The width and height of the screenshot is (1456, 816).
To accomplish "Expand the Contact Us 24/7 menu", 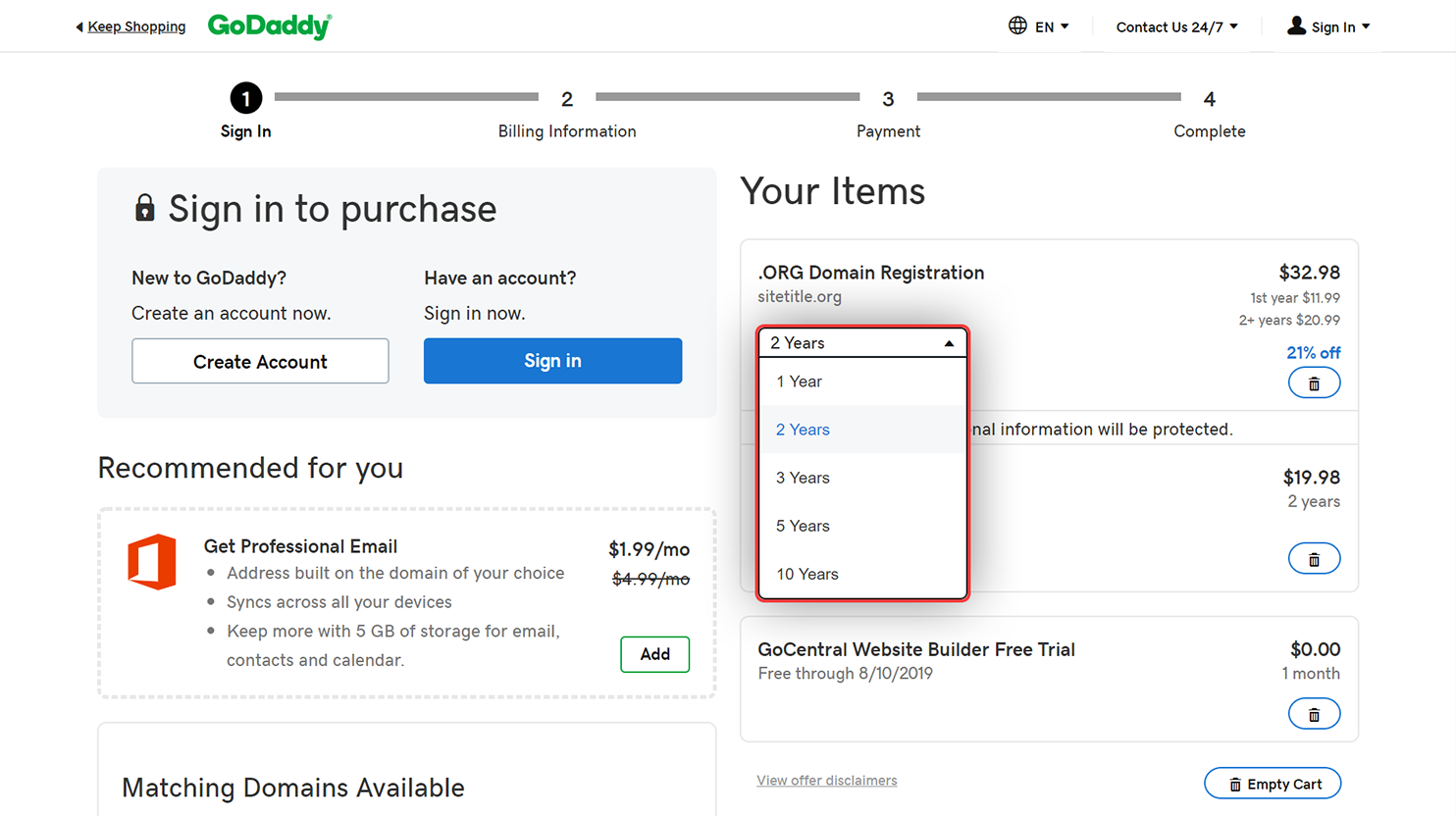I will [1176, 27].
